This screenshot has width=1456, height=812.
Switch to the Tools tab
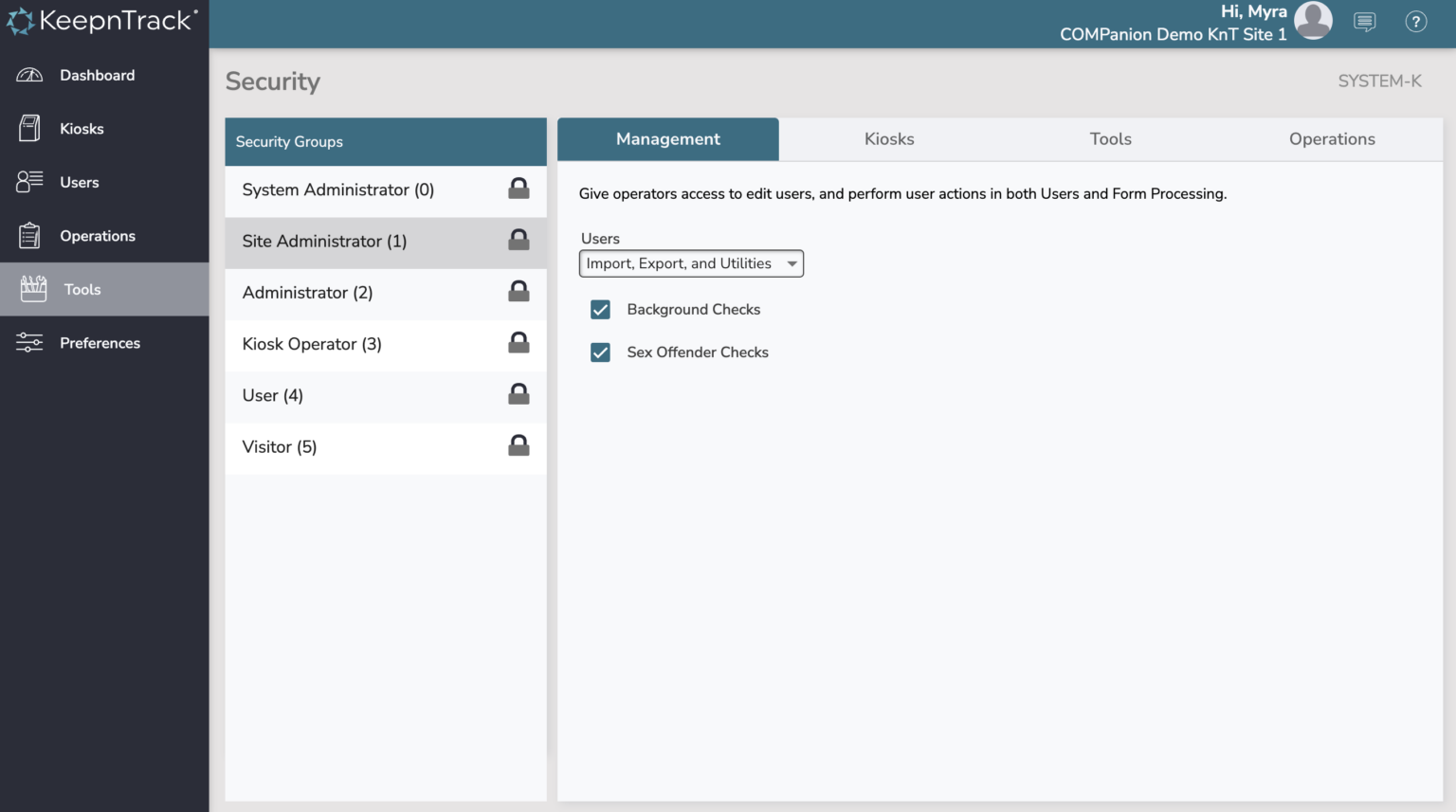[x=1110, y=138]
